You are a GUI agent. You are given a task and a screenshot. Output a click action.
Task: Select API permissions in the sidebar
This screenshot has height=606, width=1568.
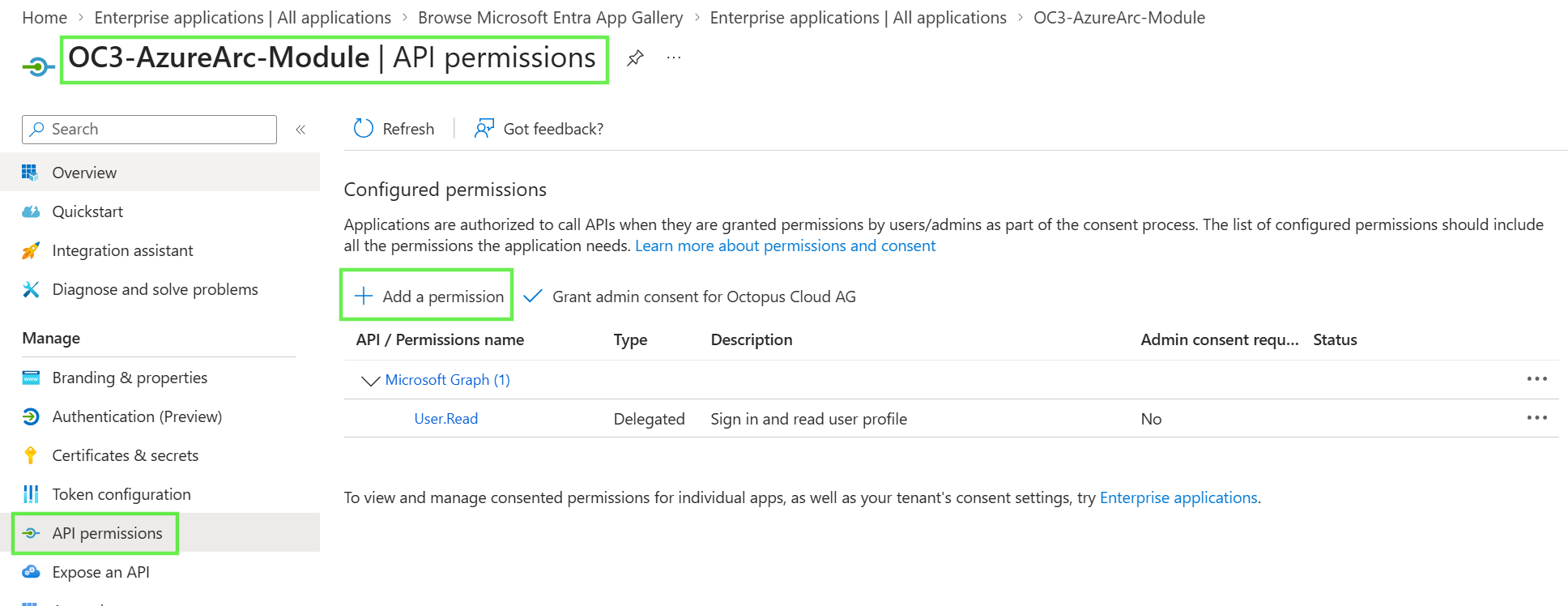point(160,533)
